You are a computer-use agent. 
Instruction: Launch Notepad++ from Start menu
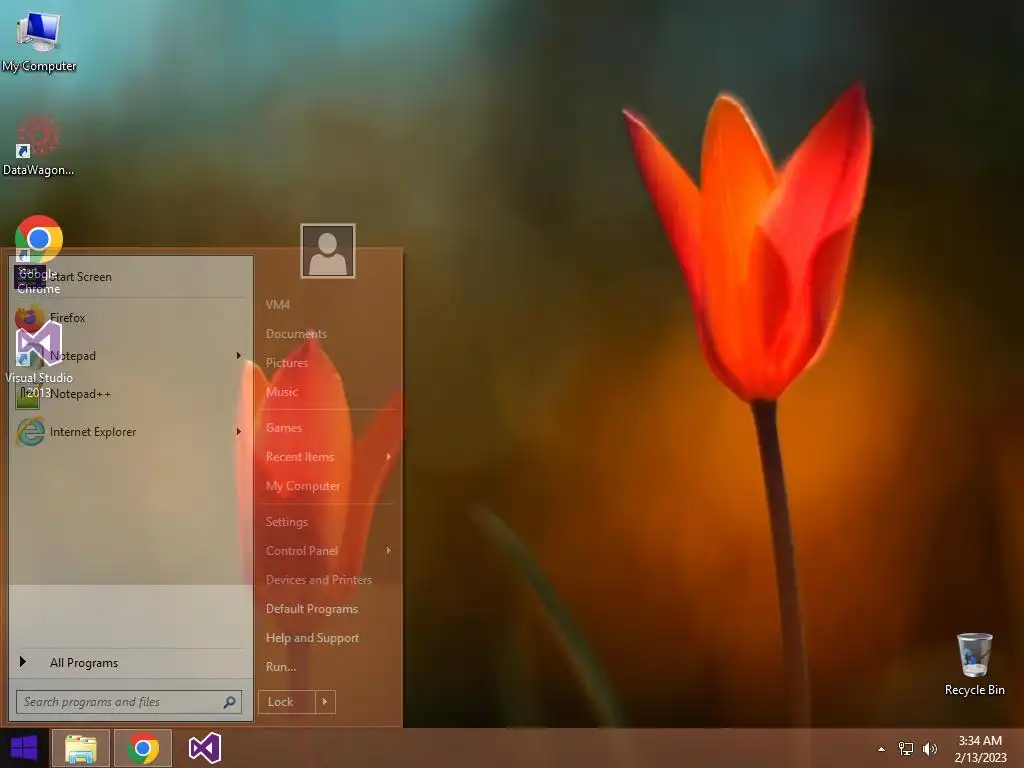[131, 394]
